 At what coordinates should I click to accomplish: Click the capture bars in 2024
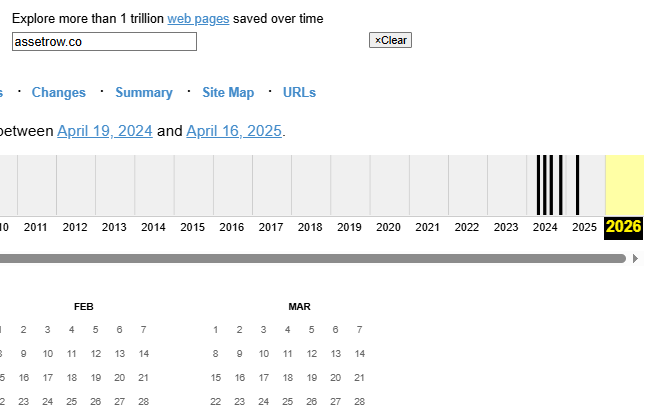coord(549,185)
